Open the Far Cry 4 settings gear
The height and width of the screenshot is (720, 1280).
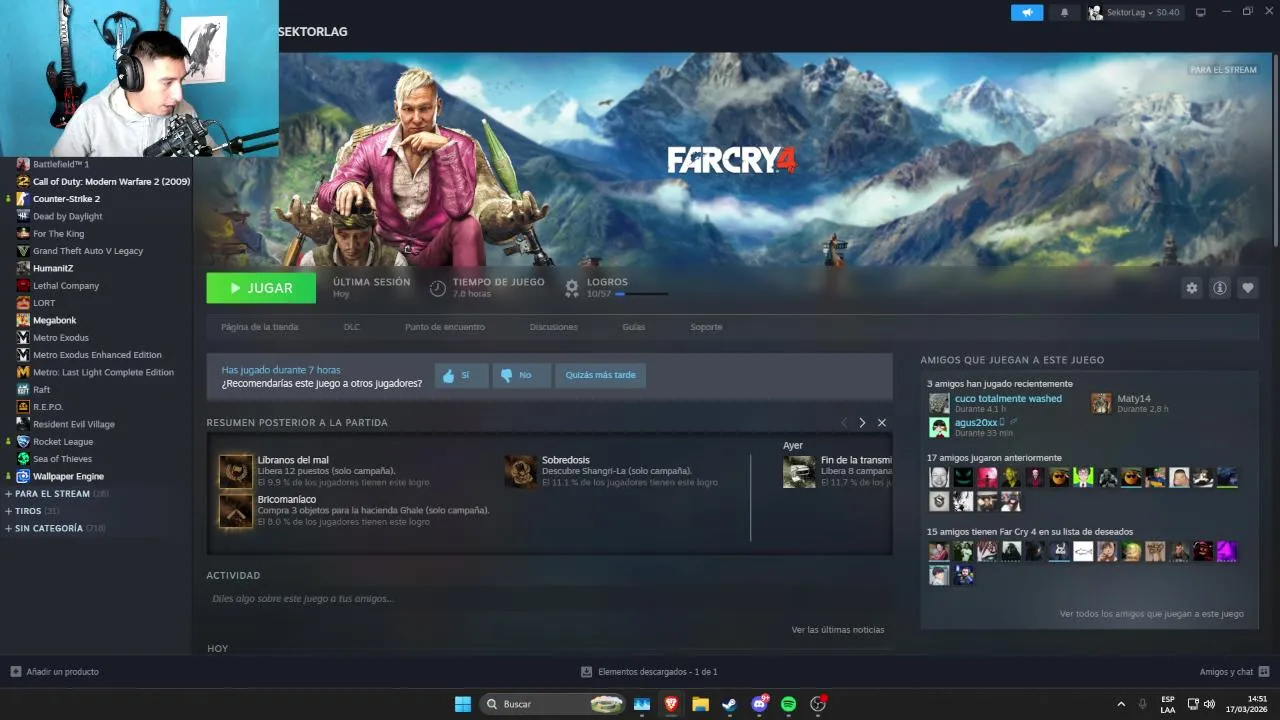(1192, 288)
